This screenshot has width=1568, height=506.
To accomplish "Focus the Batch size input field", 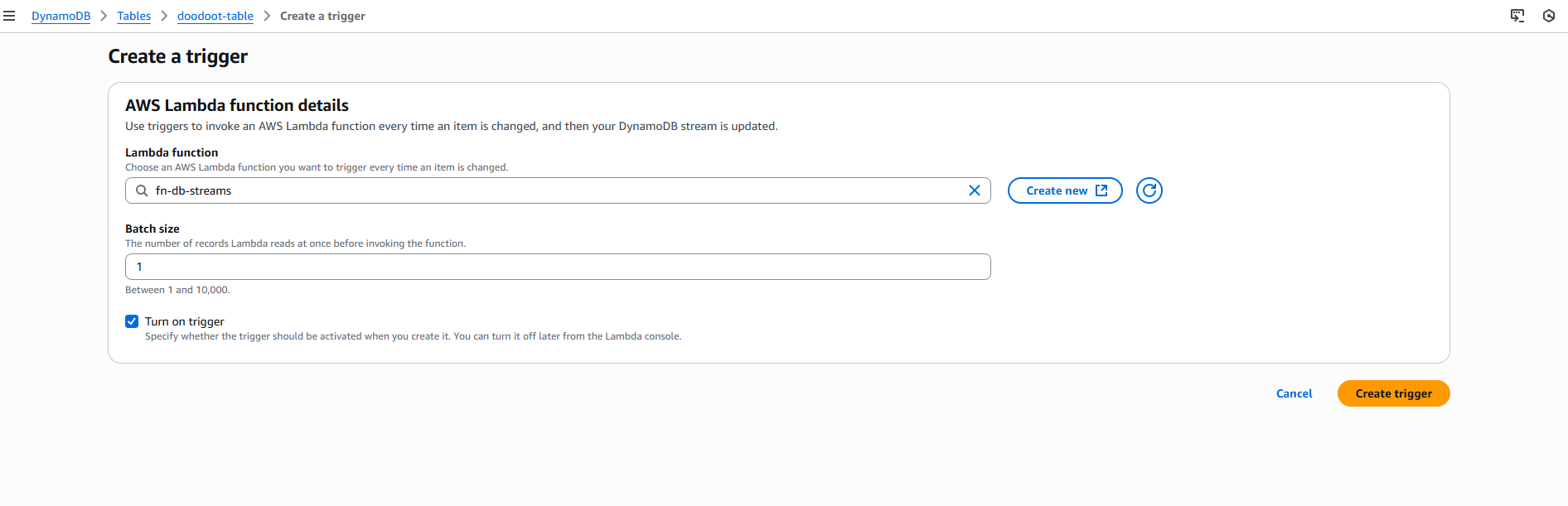I will 558,267.
